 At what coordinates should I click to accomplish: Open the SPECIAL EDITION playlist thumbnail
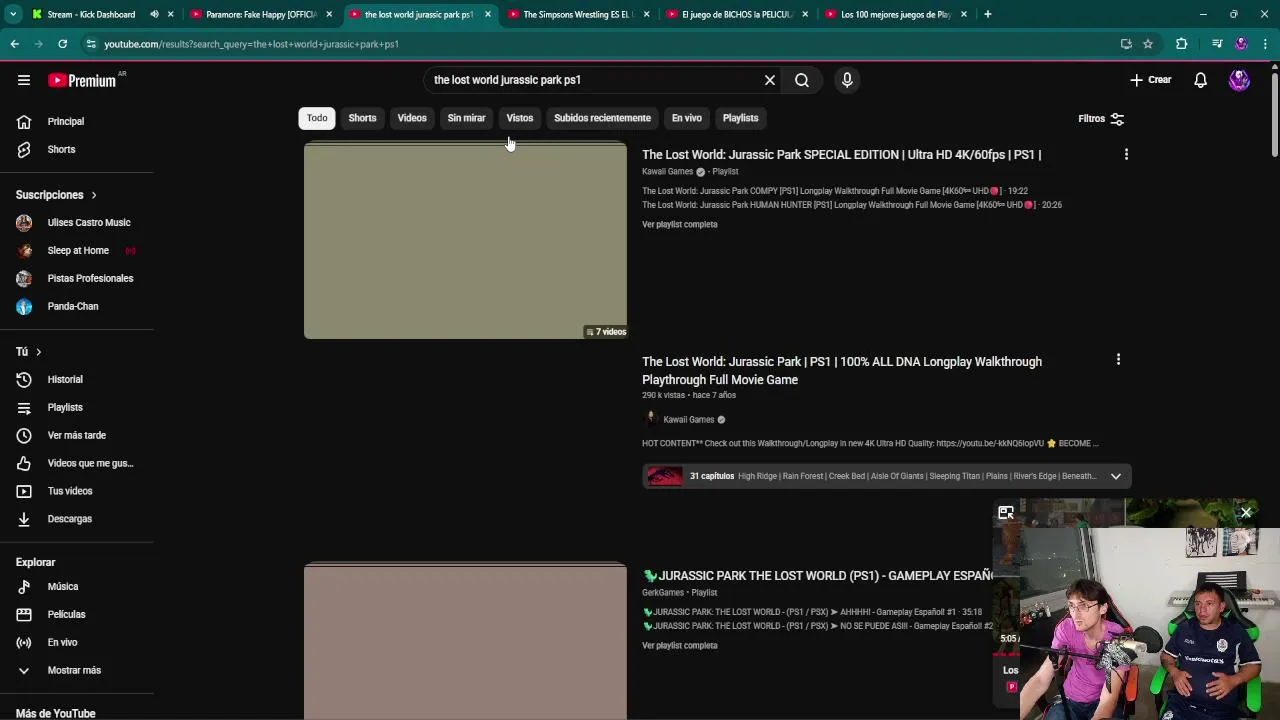(465, 240)
